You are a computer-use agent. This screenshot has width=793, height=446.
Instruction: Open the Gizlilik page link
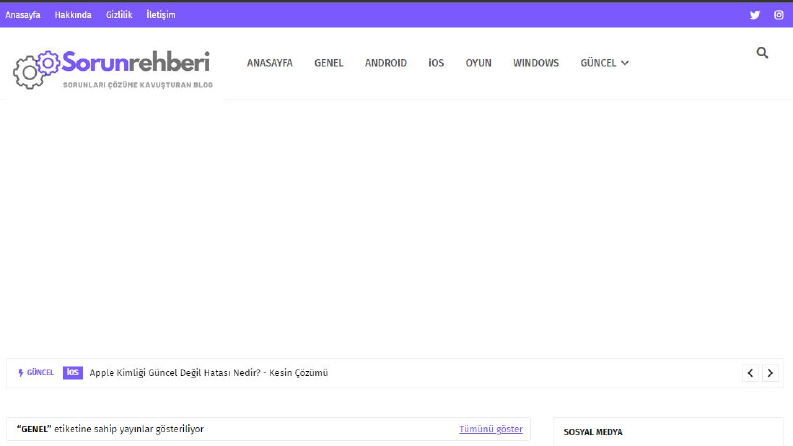coord(119,15)
